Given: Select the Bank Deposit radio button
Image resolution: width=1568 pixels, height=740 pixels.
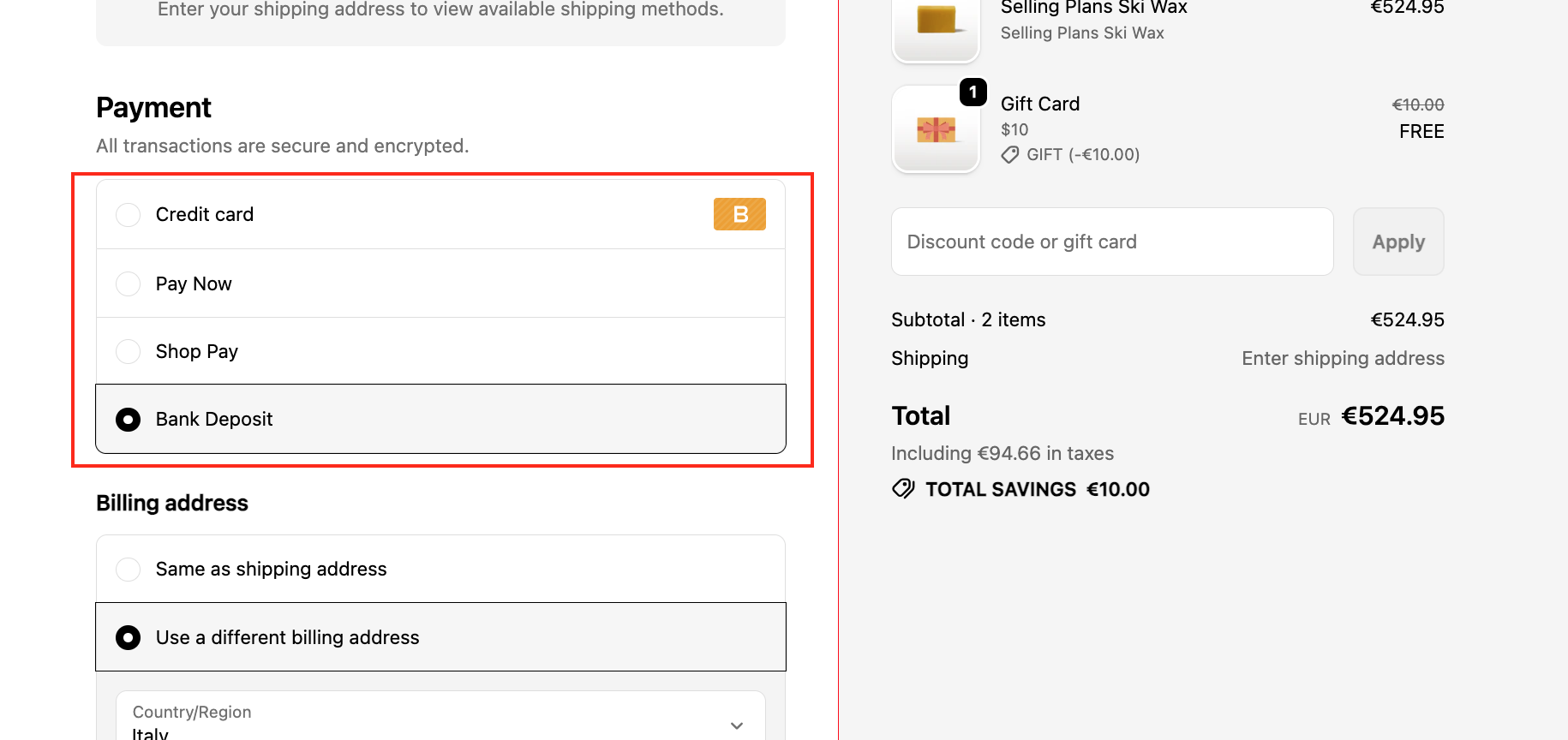Looking at the screenshot, I should click(x=129, y=420).
